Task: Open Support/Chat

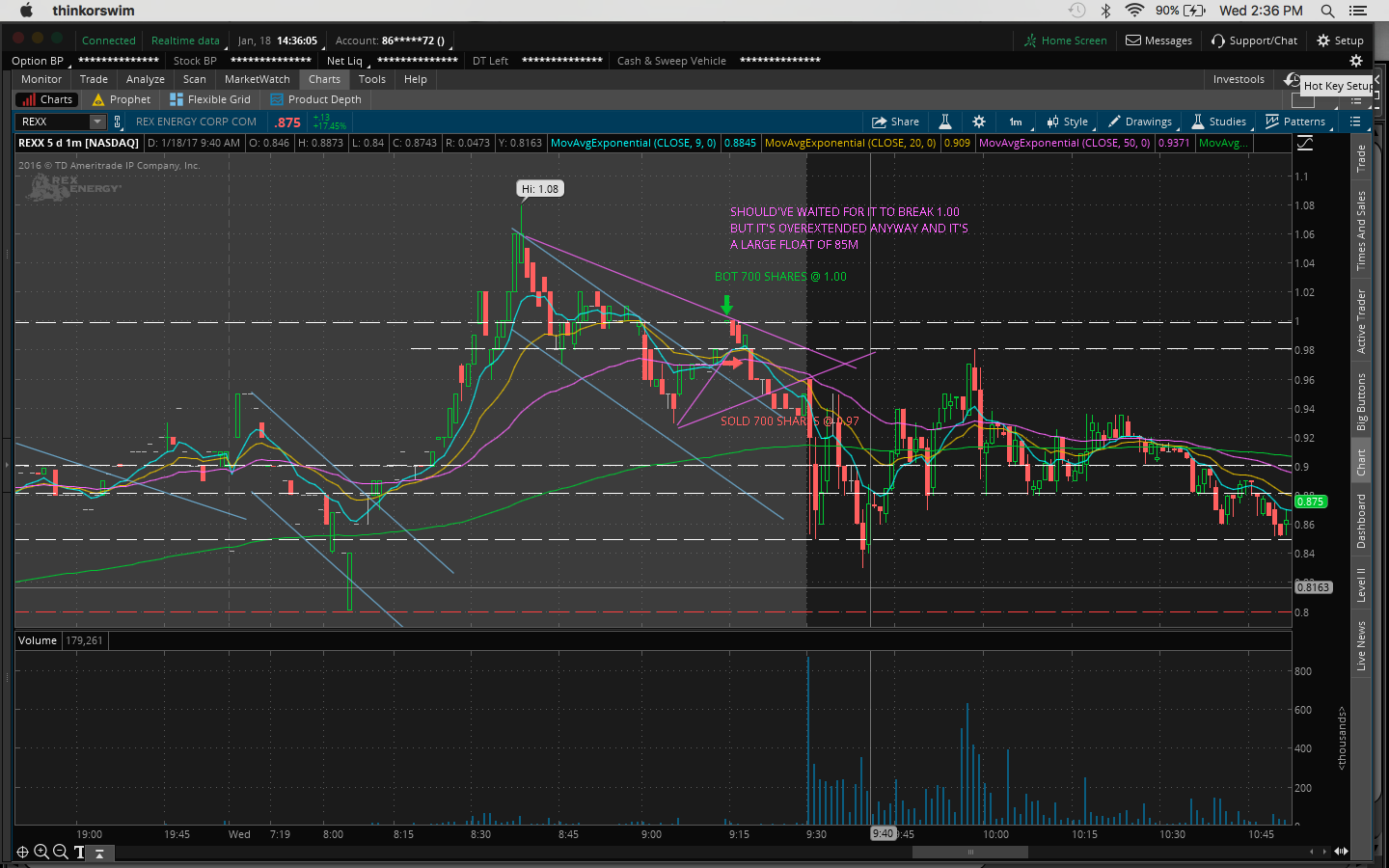Action: (x=1255, y=41)
